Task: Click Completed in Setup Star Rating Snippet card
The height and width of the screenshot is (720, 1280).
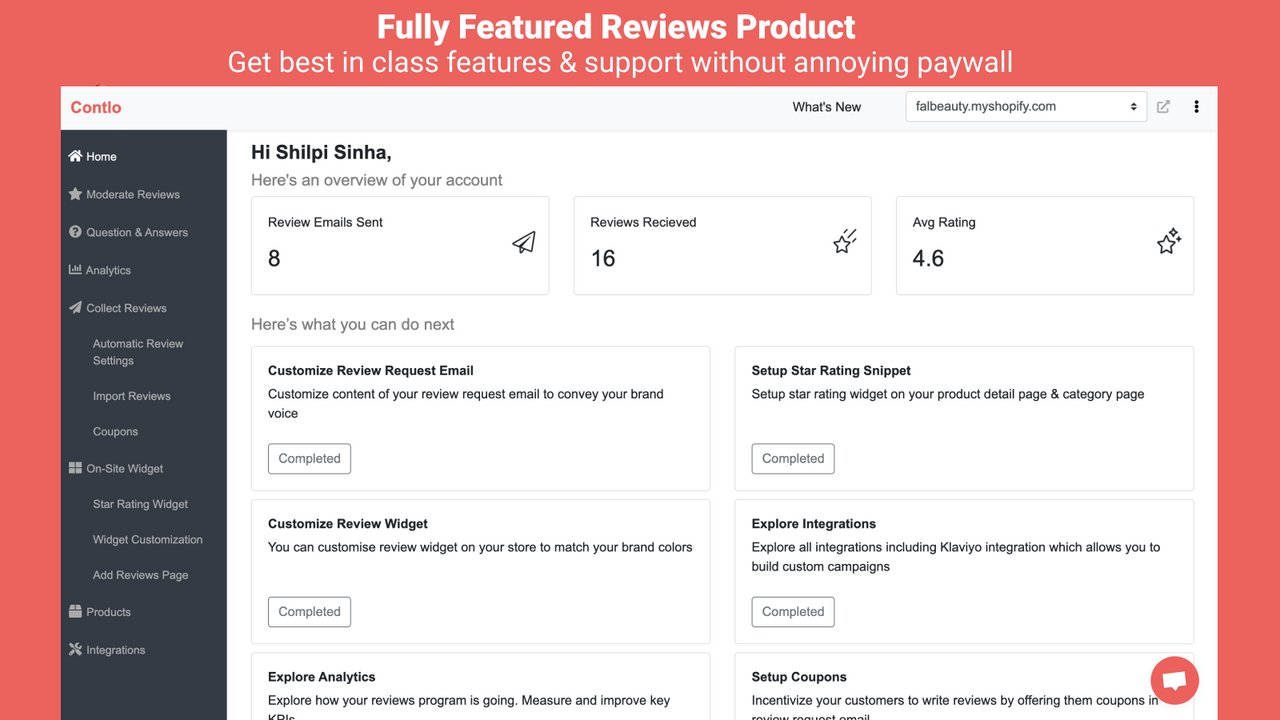Action: point(793,458)
